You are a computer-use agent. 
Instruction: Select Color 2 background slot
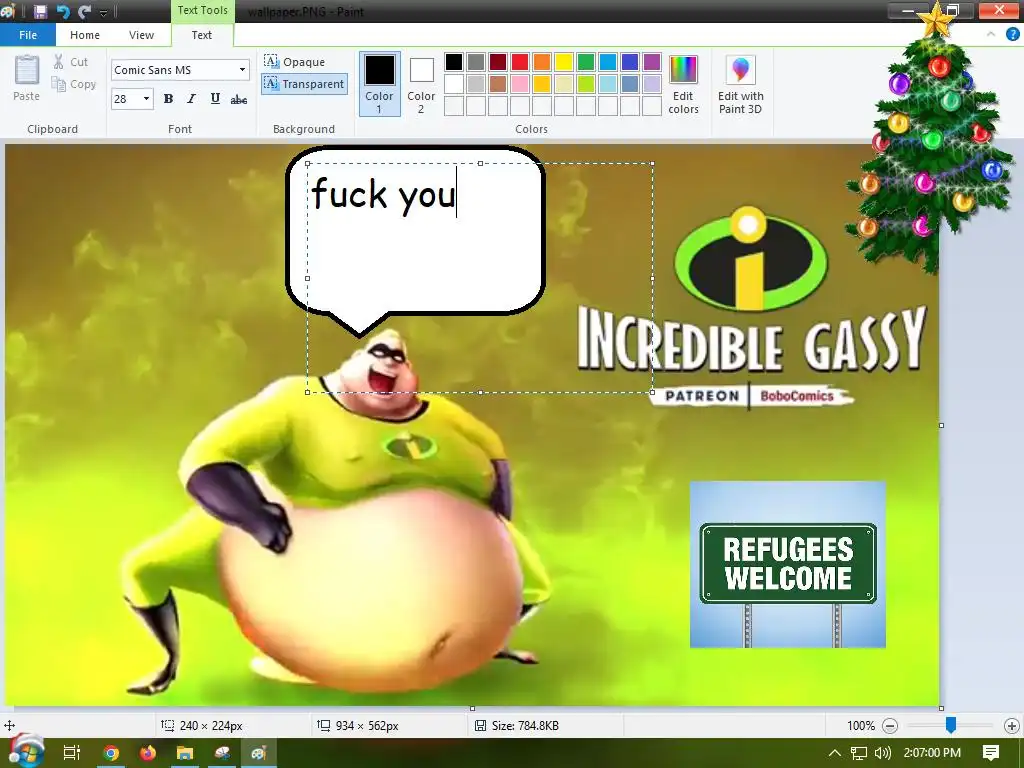click(421, 84)
